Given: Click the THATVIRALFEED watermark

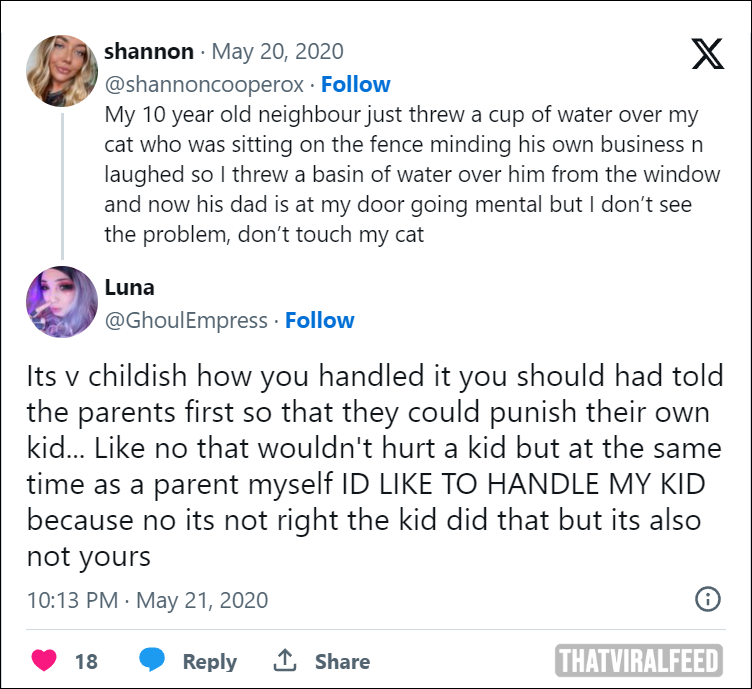Looking at the screenshot, I should 639,660.
